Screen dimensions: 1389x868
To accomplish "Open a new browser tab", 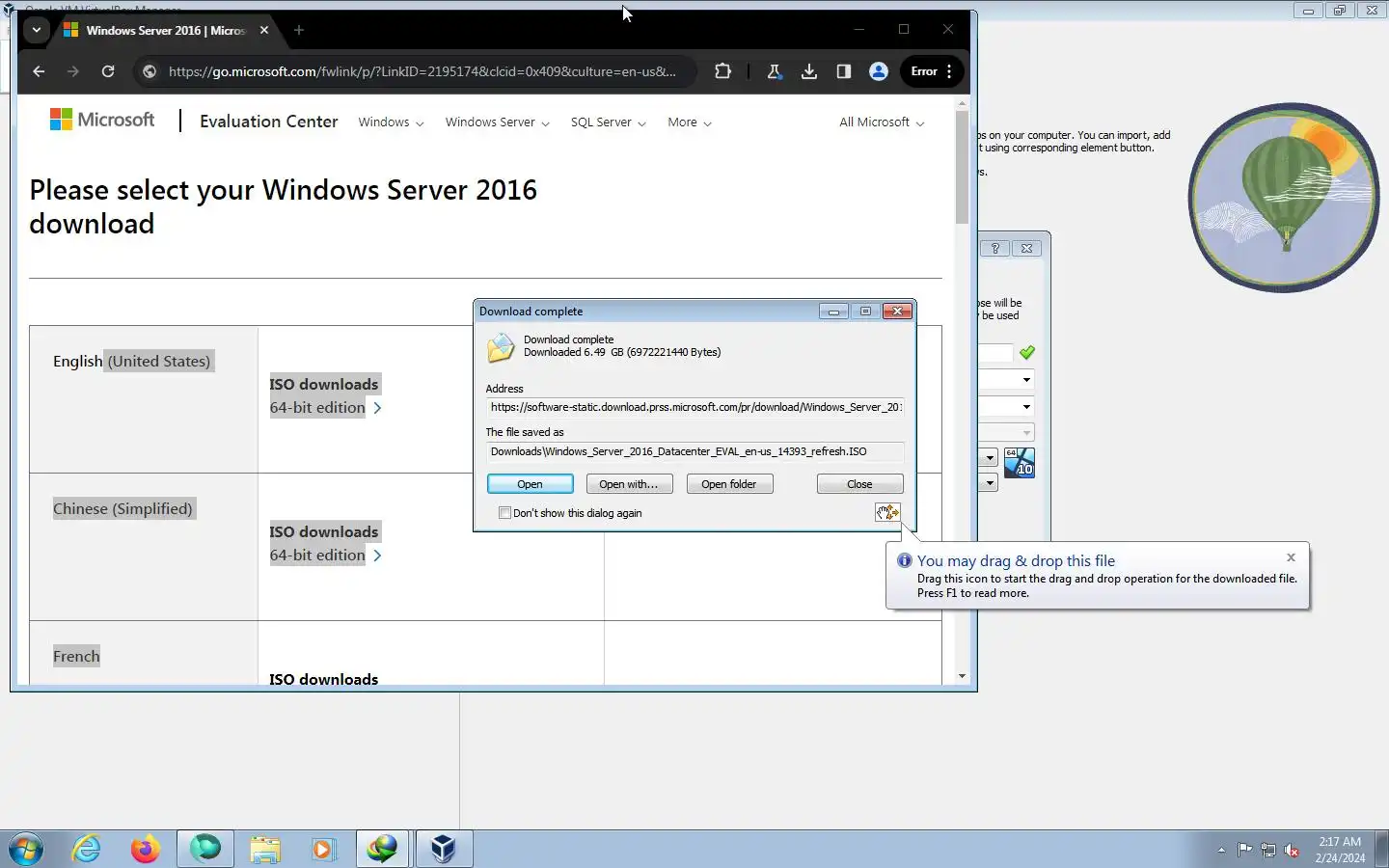I will [x=299, y=30].
